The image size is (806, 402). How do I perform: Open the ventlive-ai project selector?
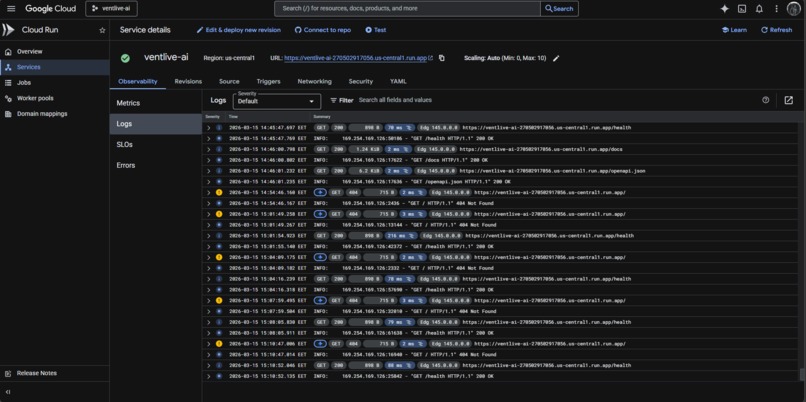coord(112,9)
